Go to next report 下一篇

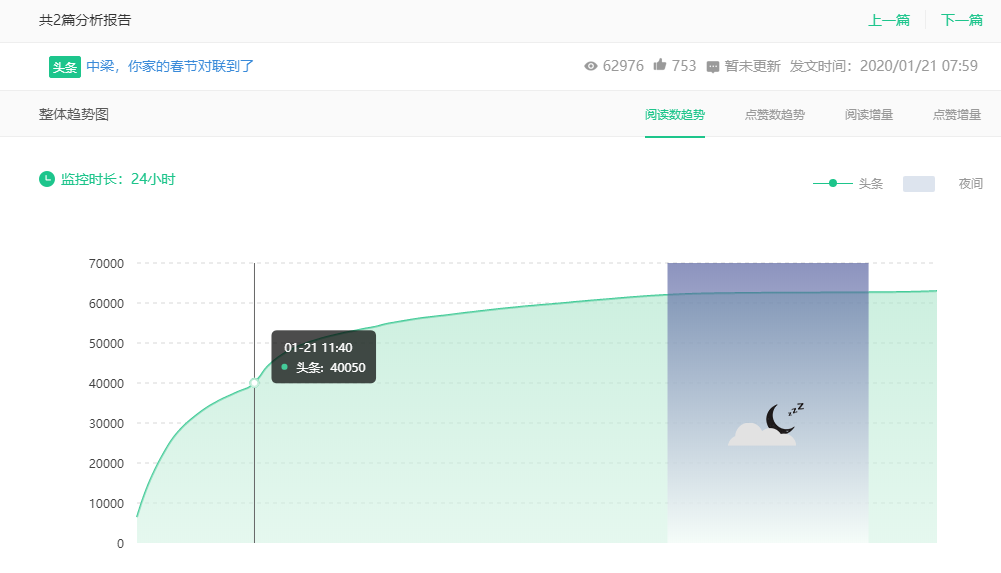click(961, 20)
